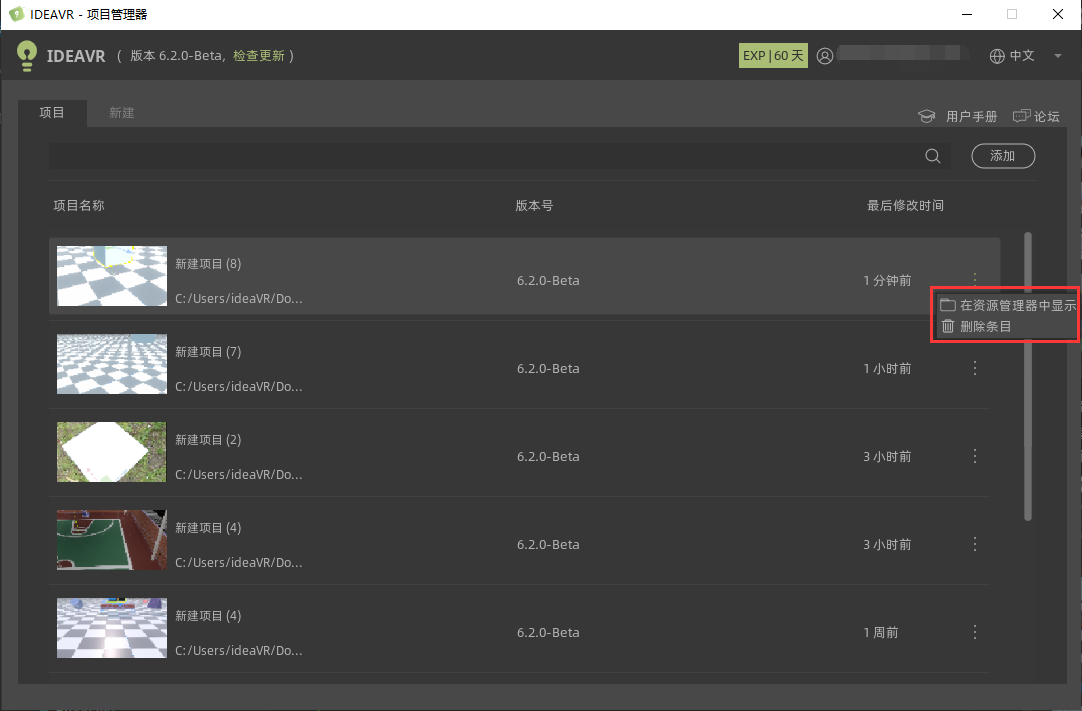1082x711 pixels.
Task: Click the EXP 60 天 trial badge
Action: [773, 56]
